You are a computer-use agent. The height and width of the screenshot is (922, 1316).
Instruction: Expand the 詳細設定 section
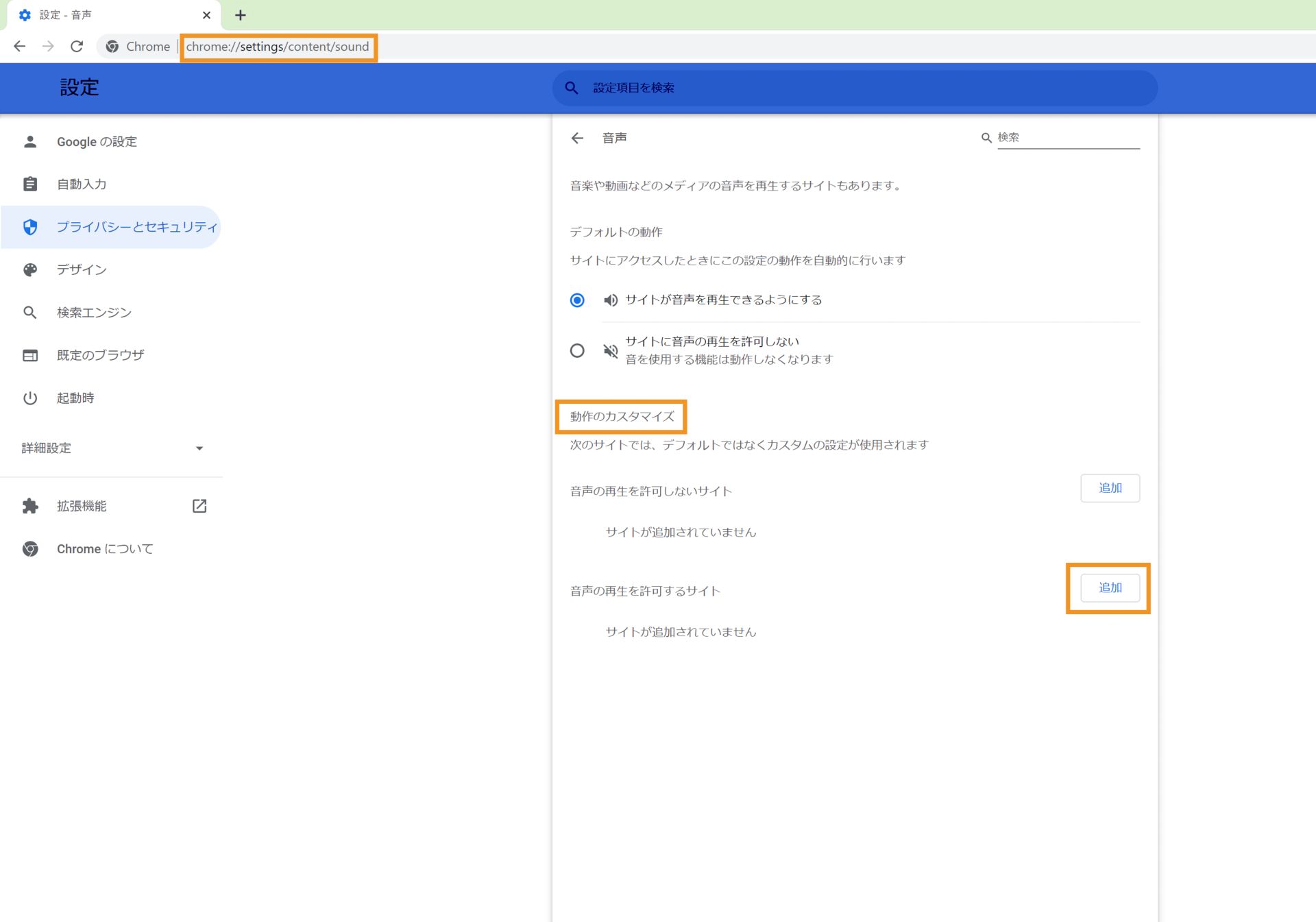click(199, 448)
